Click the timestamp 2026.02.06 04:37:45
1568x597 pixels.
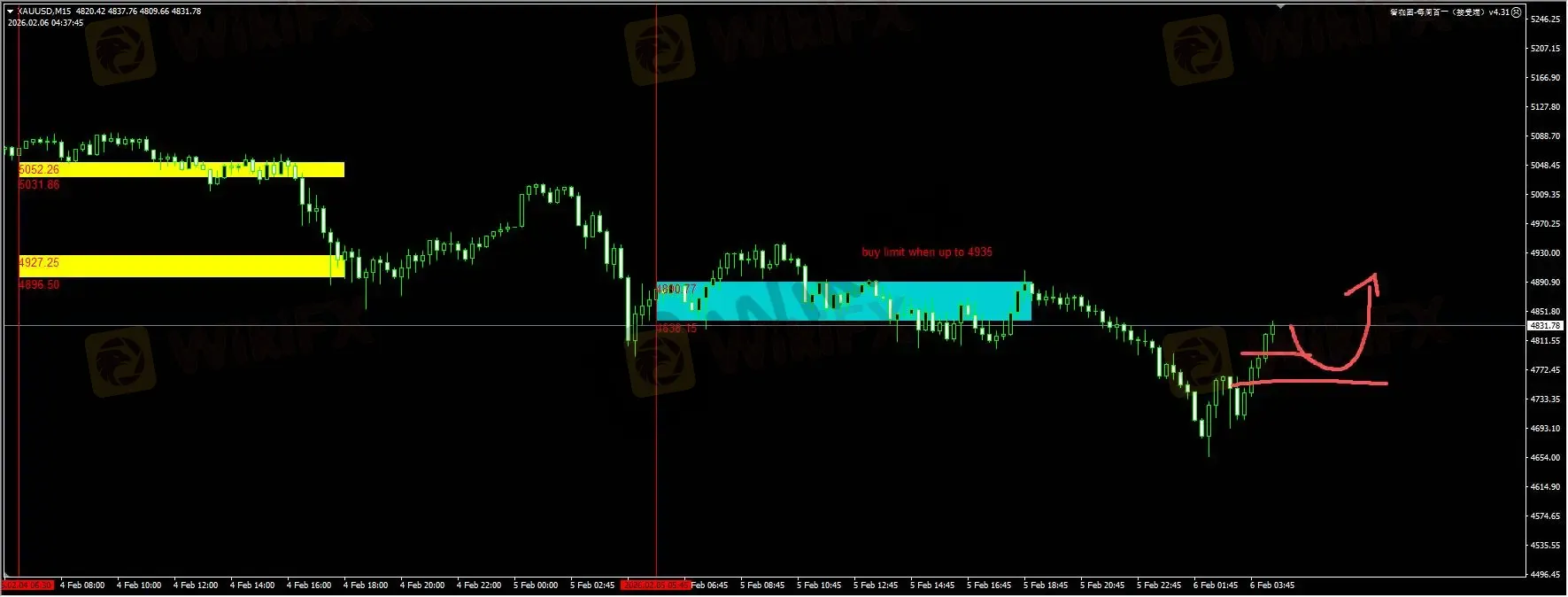coord(46,23)
